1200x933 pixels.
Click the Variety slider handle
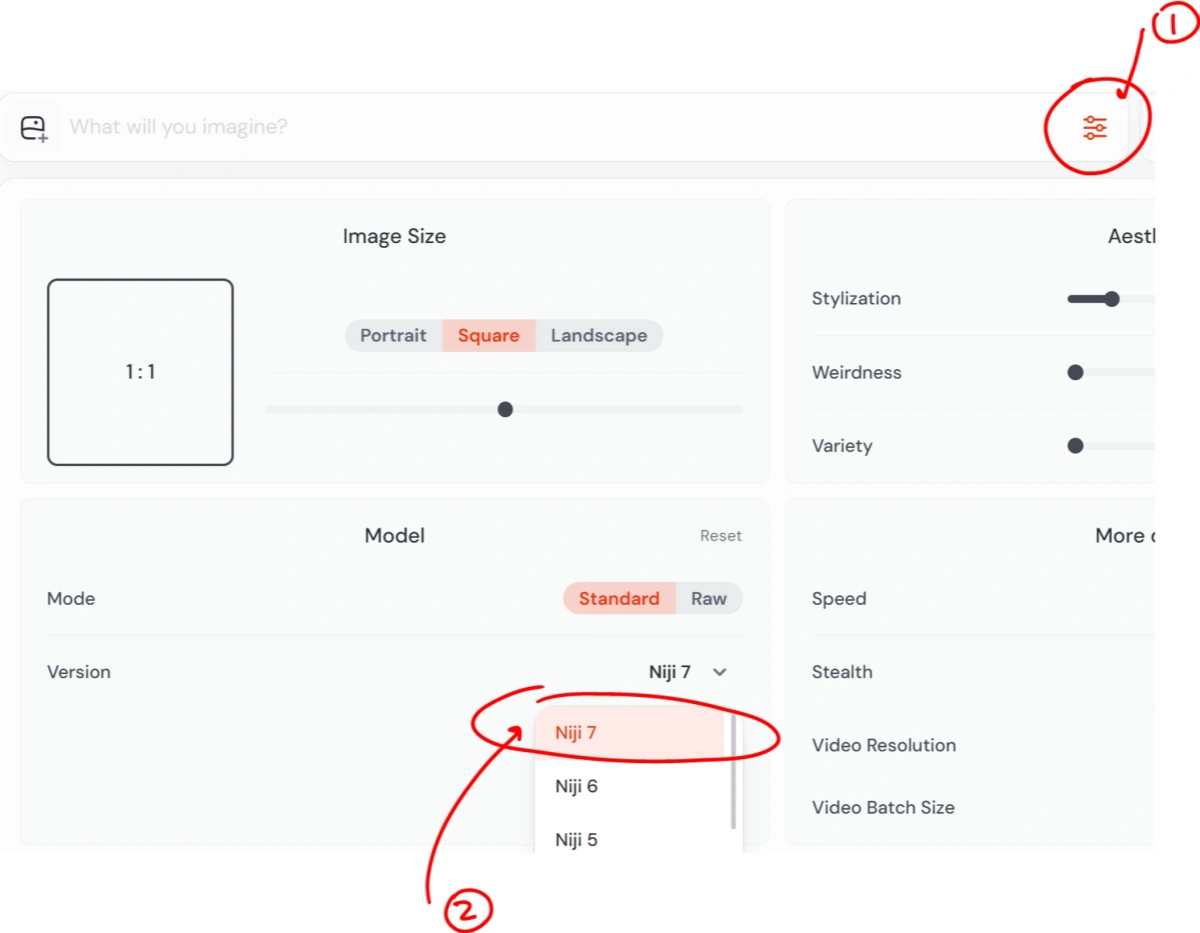[x=1075, y=446]
